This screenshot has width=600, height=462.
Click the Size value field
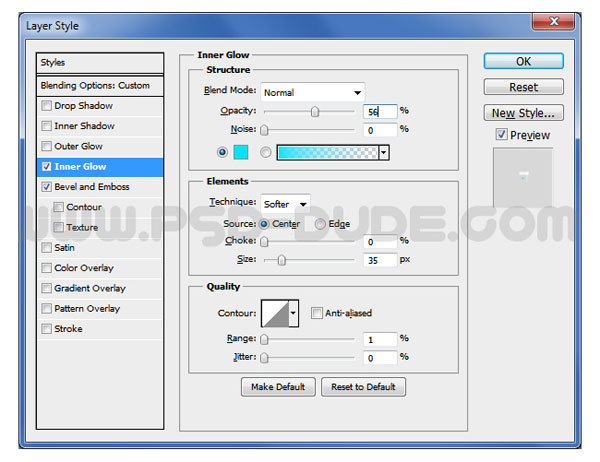coord(380,260)
